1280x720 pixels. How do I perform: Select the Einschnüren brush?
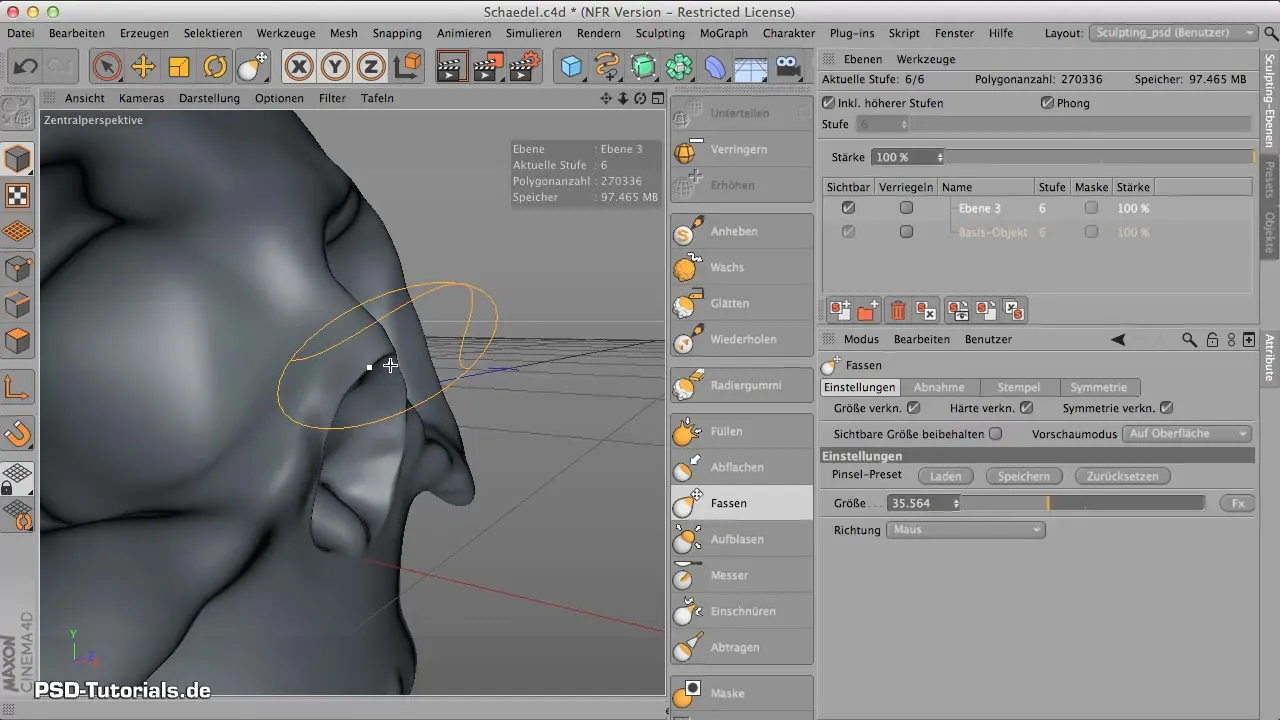click(x=742, y=611)
